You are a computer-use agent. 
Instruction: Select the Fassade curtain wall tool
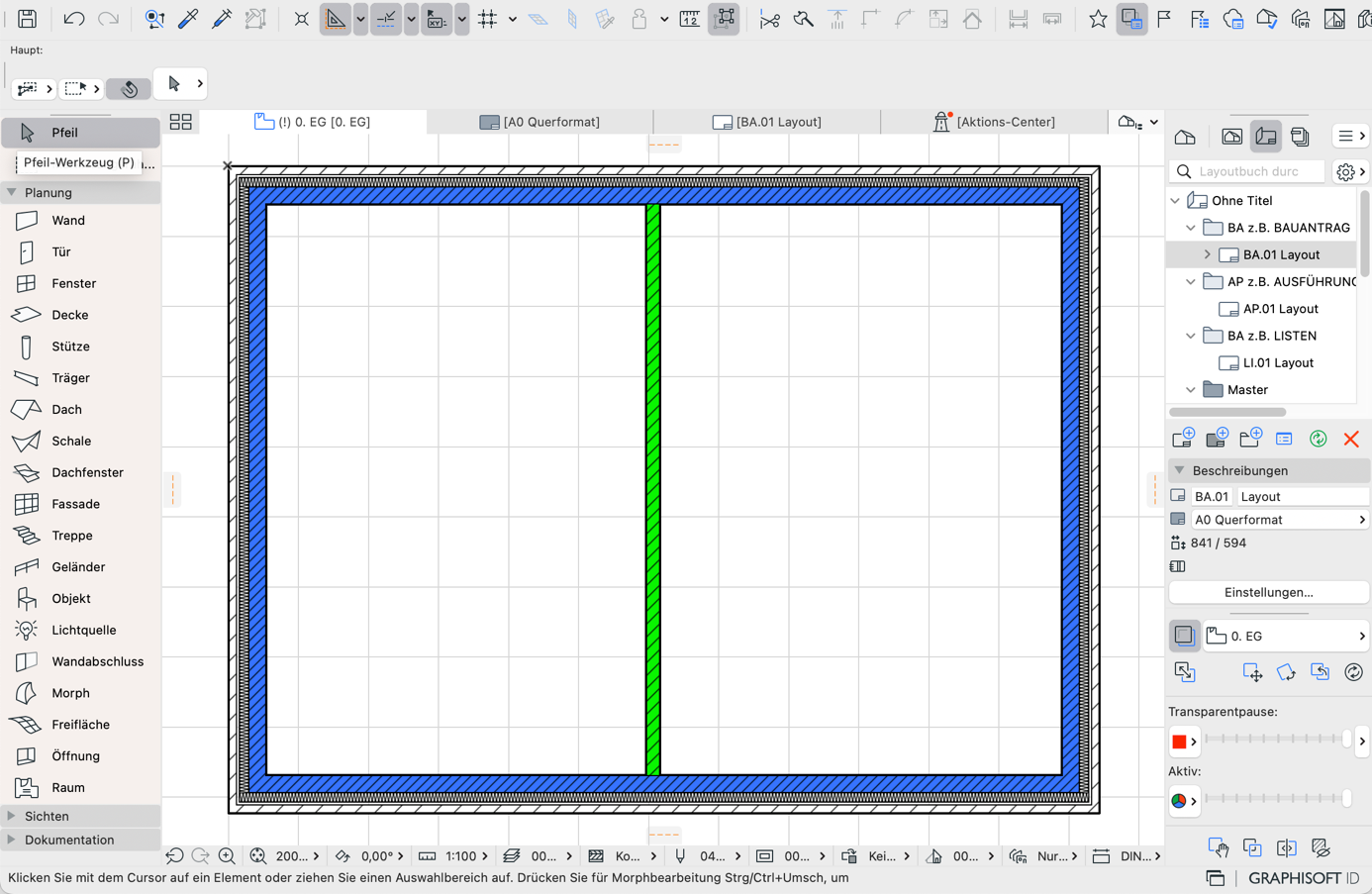[x=81, y=504]
